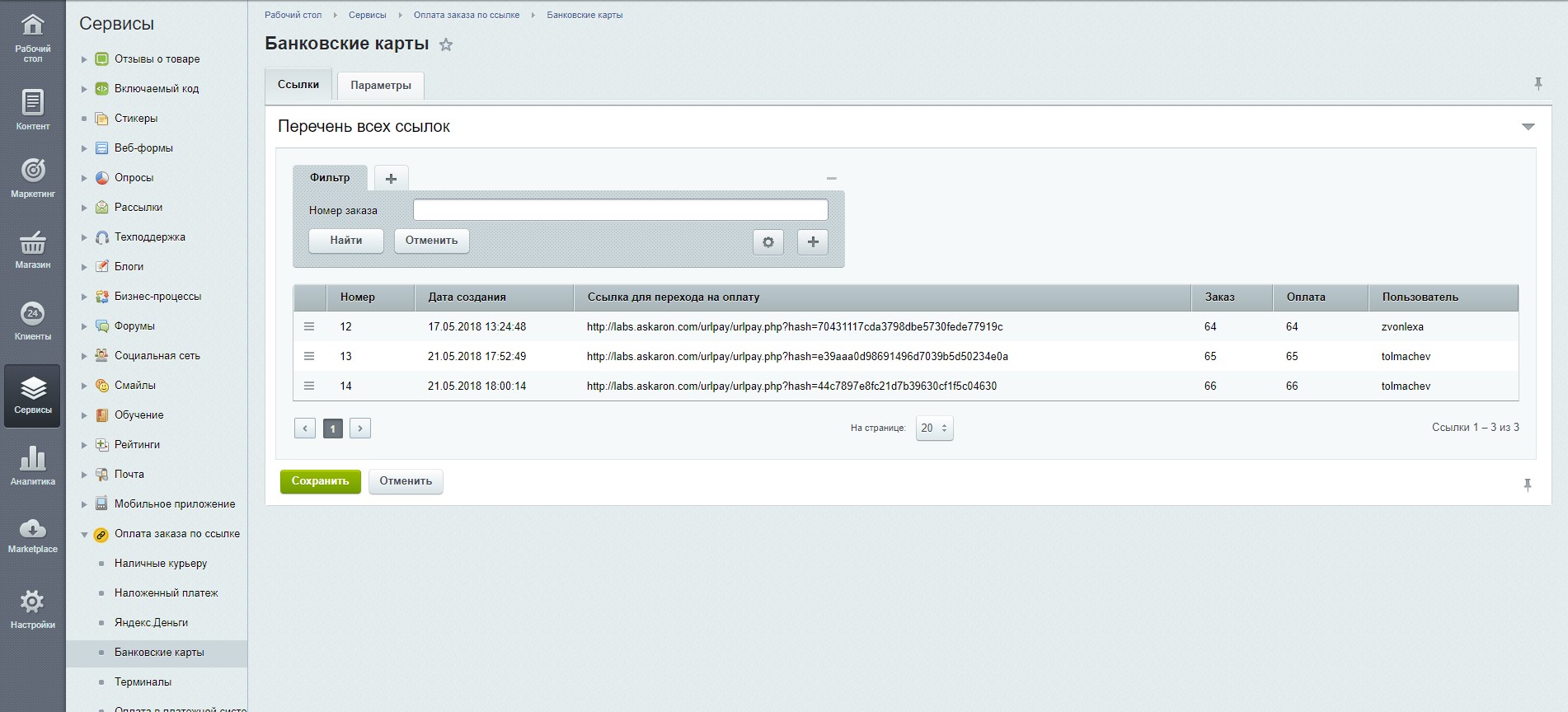Add page to favorites with star icon
Screen dimensions: 1568x712
(x=446, y=44)
